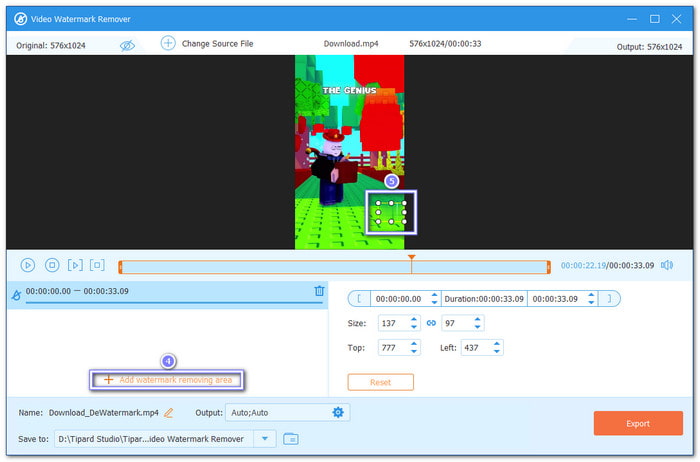Decrease Left value with down arrow
This screenshot has width=700, height=462.
click(x=497, y=352)
